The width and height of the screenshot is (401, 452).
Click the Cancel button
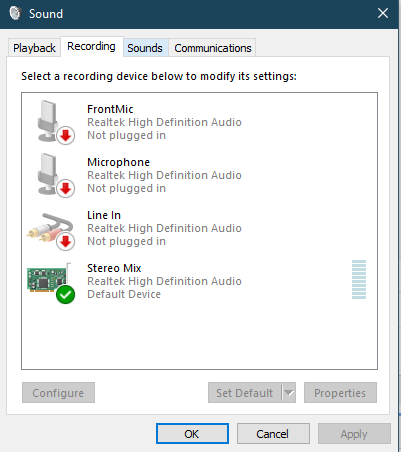point(273,434)
